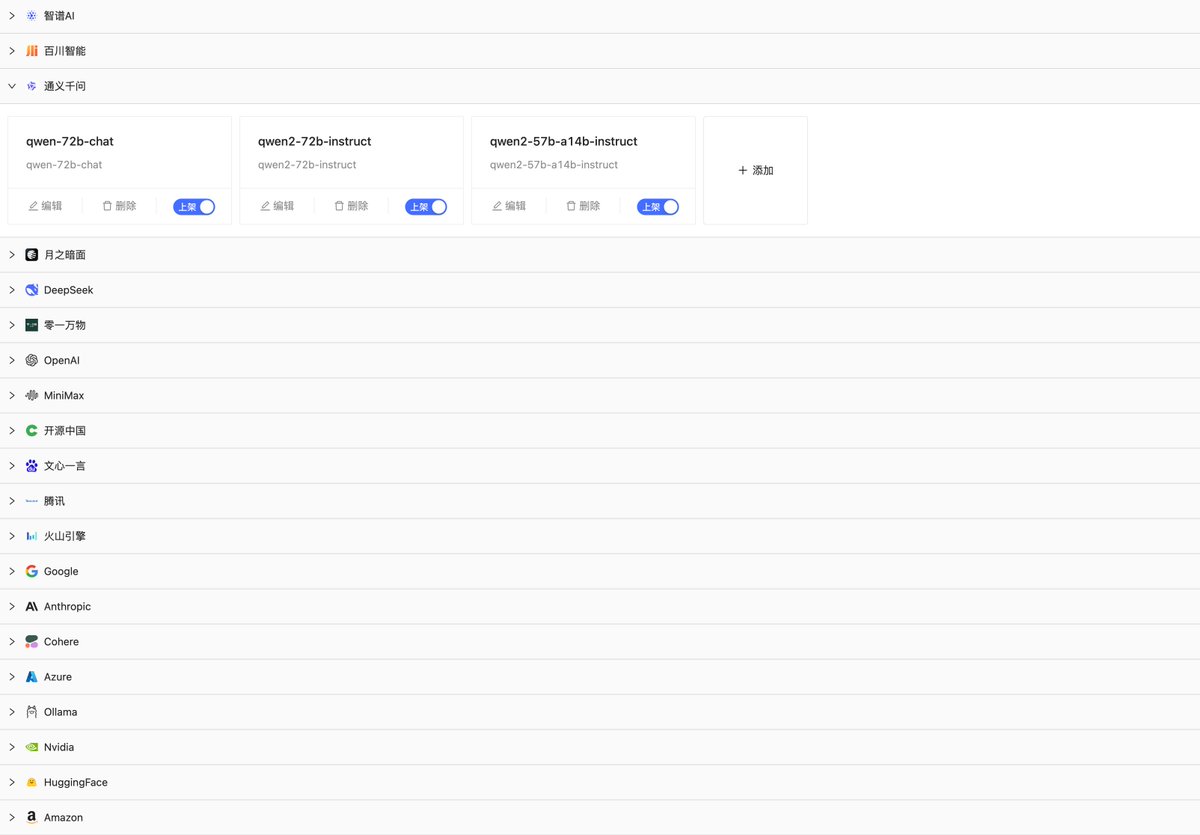The width and height of the screenshot is (1200, 835).
Task: Expand the Anthropic section chevron
Action: click(x=12, y=607)
